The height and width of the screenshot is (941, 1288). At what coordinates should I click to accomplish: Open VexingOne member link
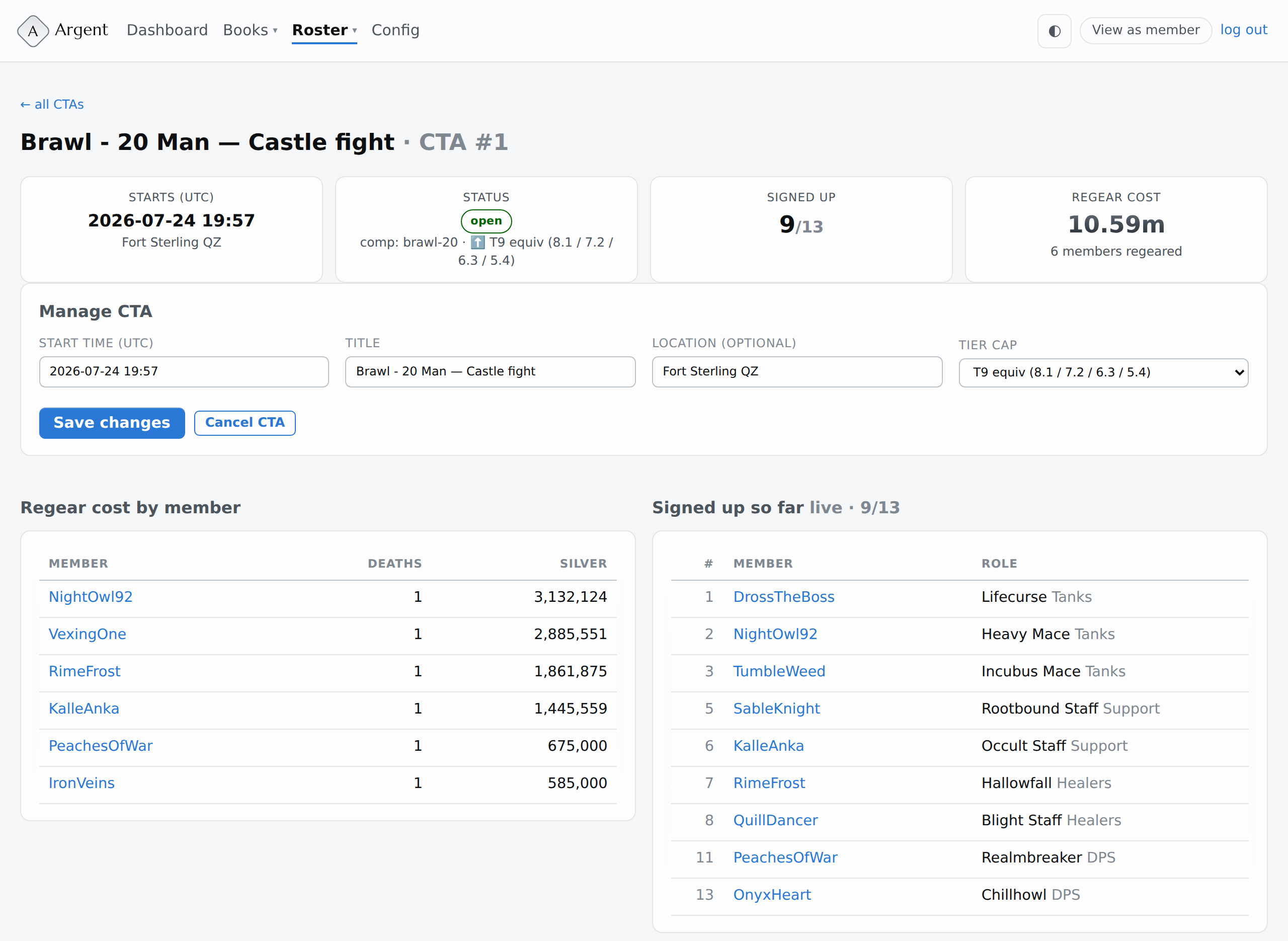tap(87, 634)
